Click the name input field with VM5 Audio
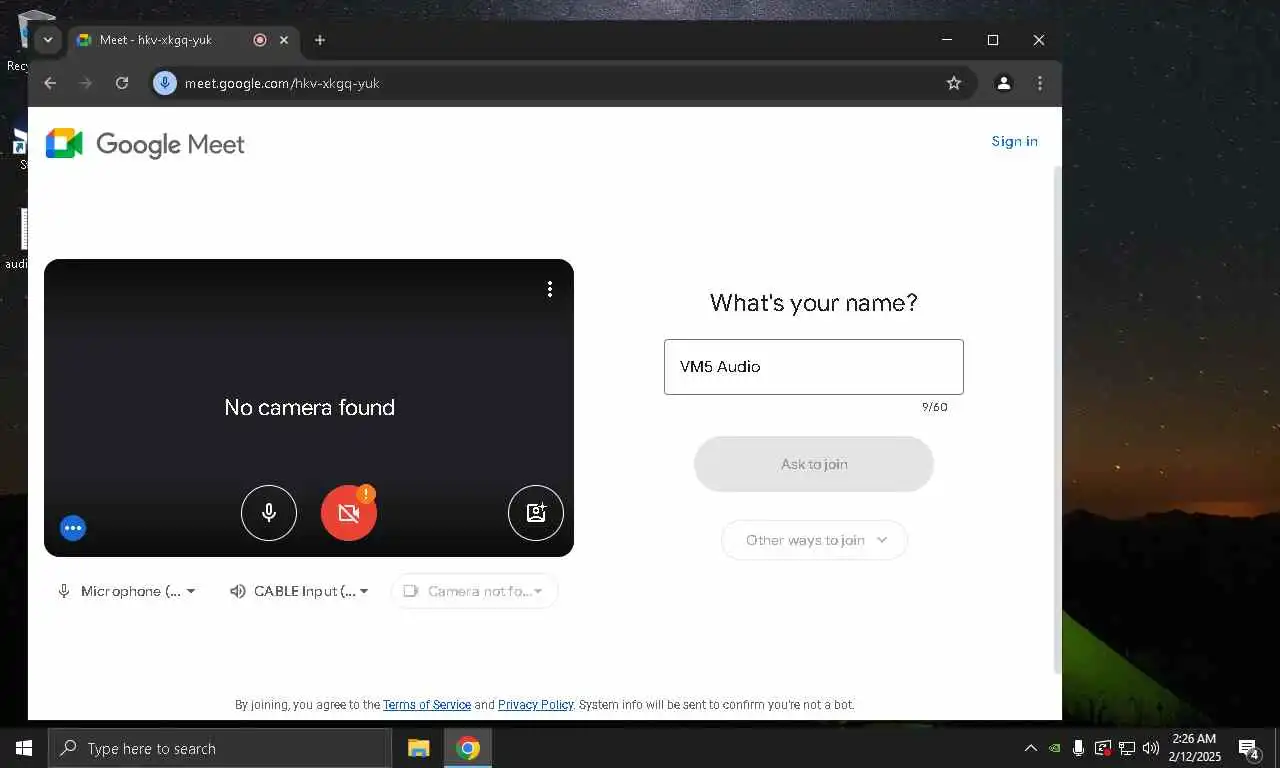Image resolution: width=1280 pixels, height=768 pixels. coord(814,367)
